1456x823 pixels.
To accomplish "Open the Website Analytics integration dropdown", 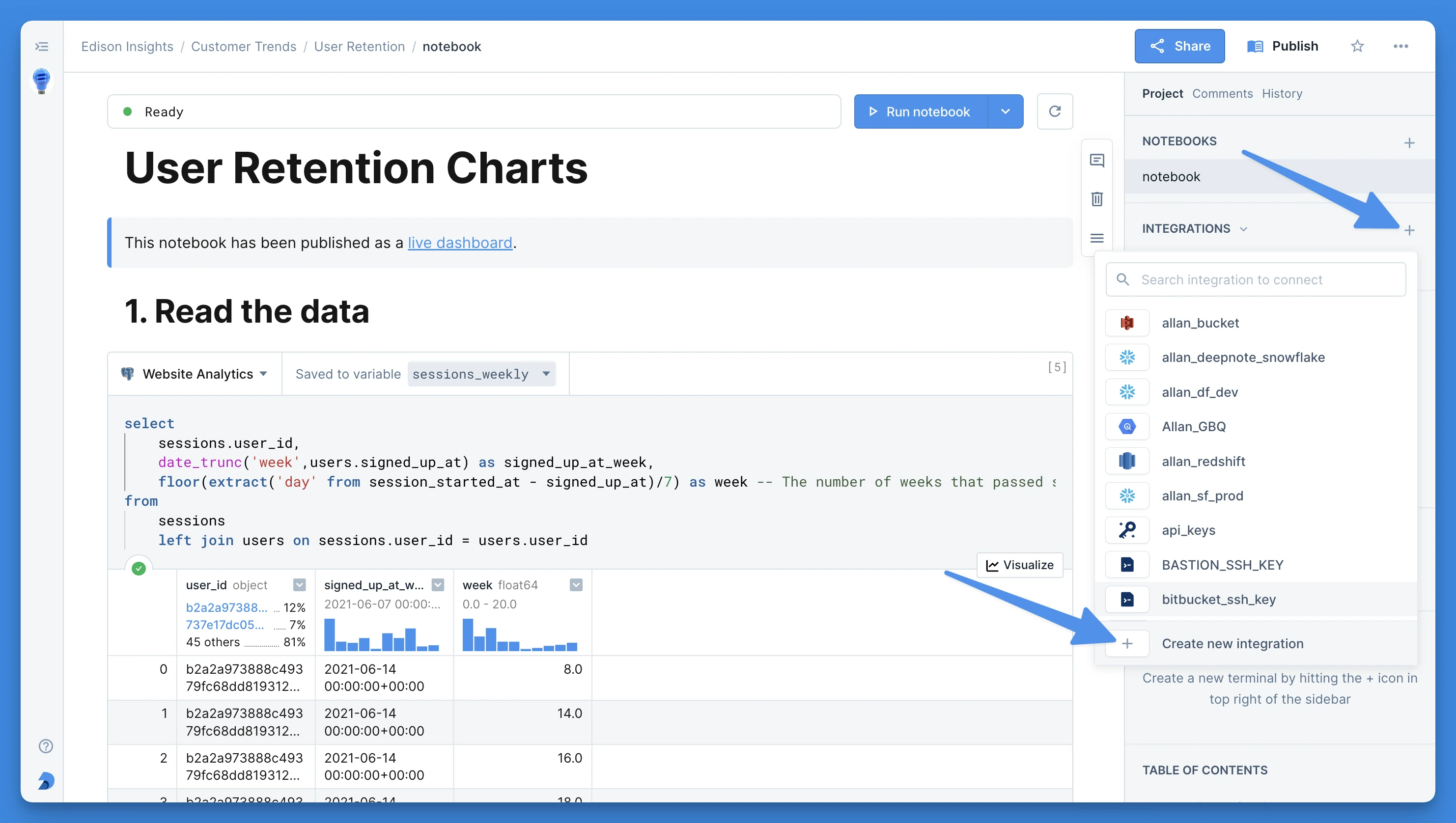I will tap(195, 374).
